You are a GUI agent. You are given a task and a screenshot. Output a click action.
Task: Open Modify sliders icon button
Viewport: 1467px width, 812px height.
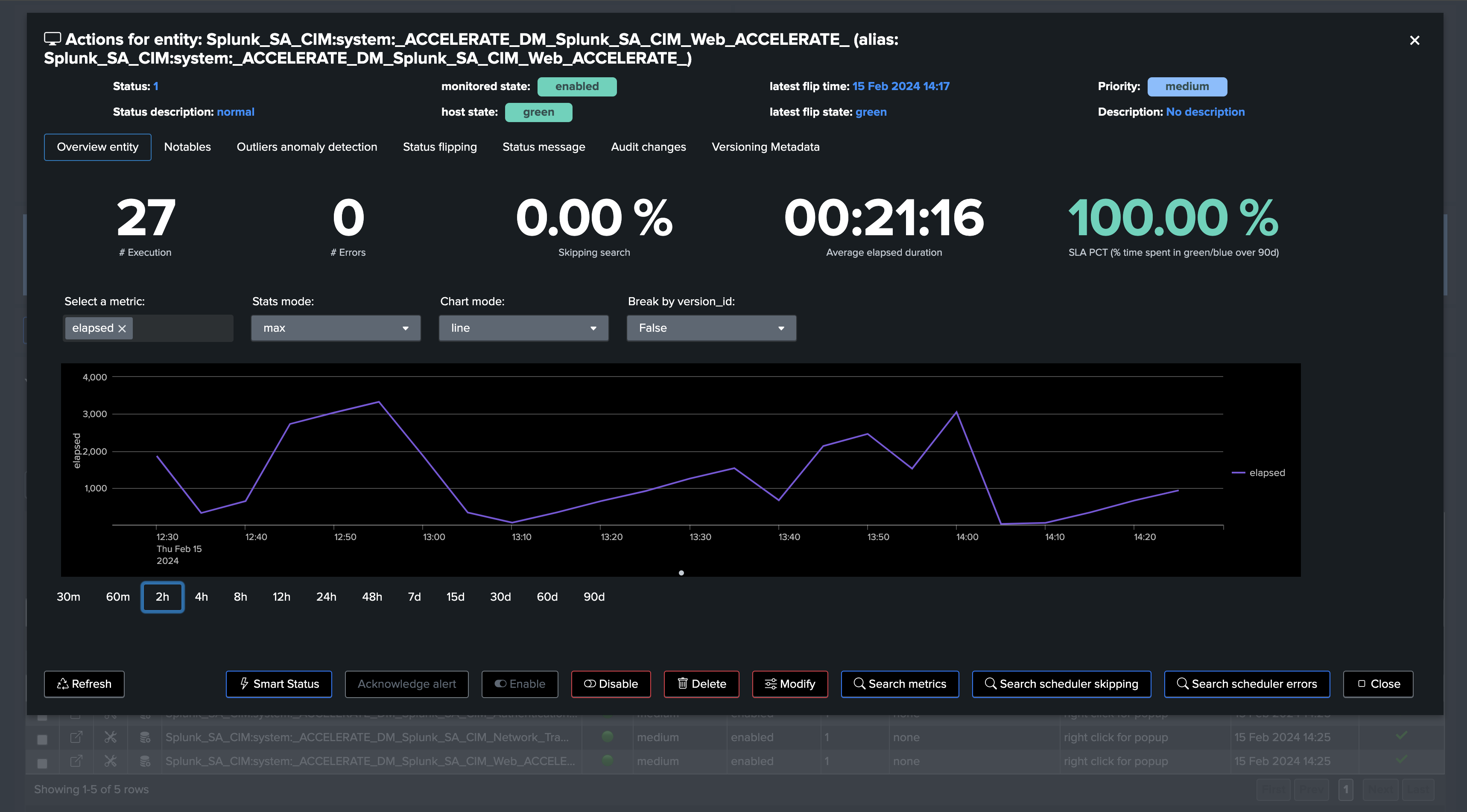pyautogui.click(x=790, y=684)
